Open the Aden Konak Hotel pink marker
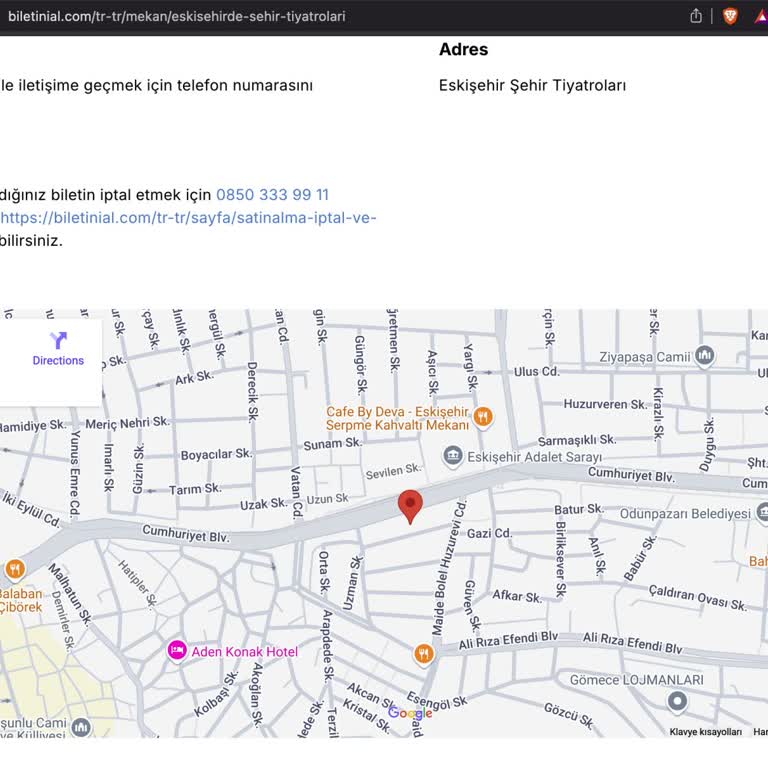Screen dimensions: 768x768 tap(177, 651)
